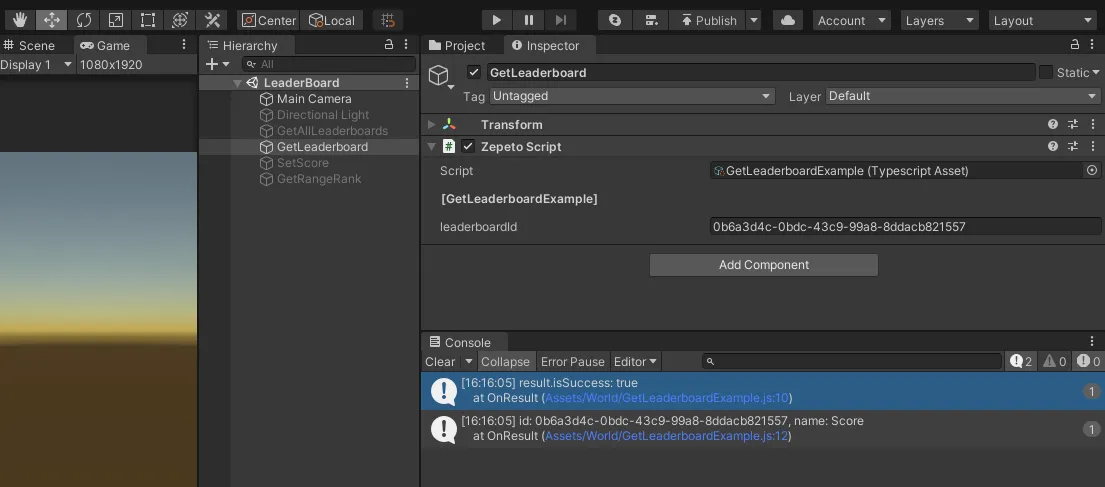
Task: Open the Publish dropdown arrow
Action: pos(754,20)
